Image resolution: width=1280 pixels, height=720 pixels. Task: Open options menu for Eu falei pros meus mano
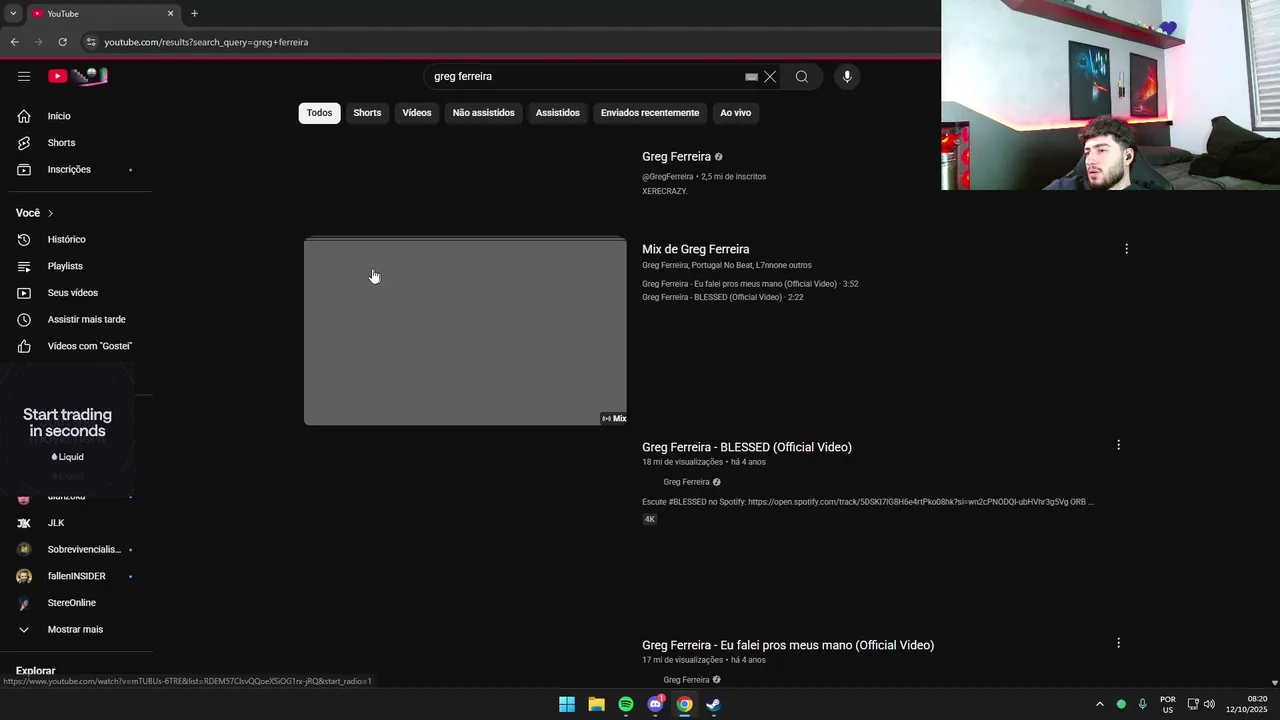click(x=1118, y=643)
